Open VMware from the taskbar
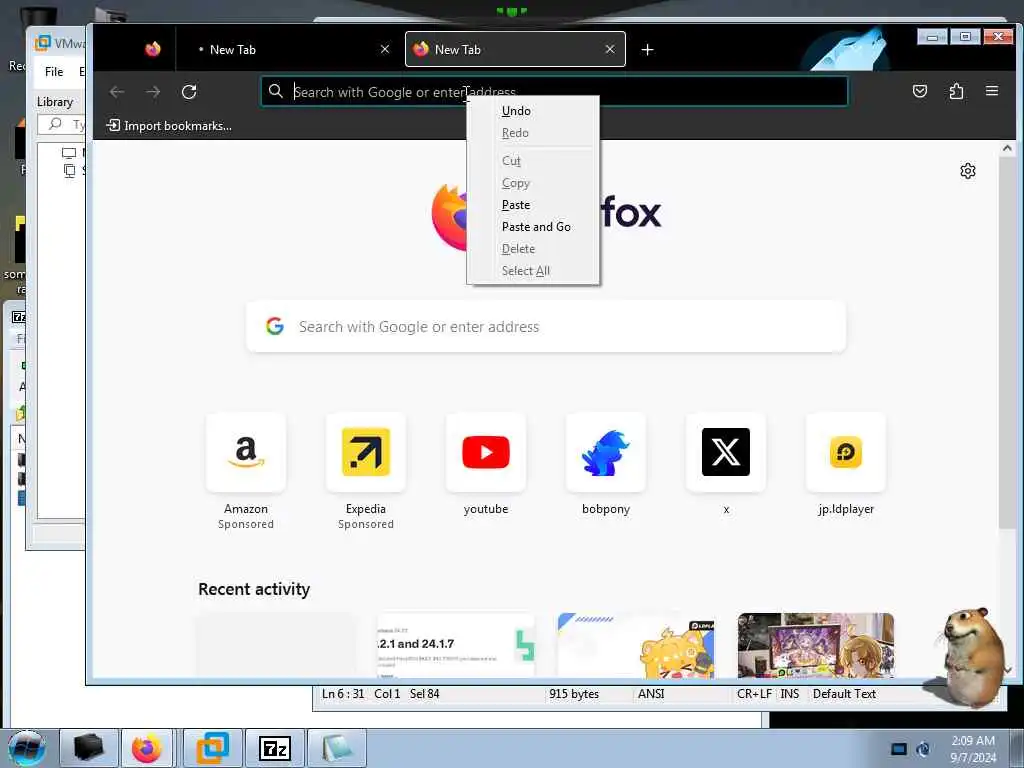 [x=213, y=748]
